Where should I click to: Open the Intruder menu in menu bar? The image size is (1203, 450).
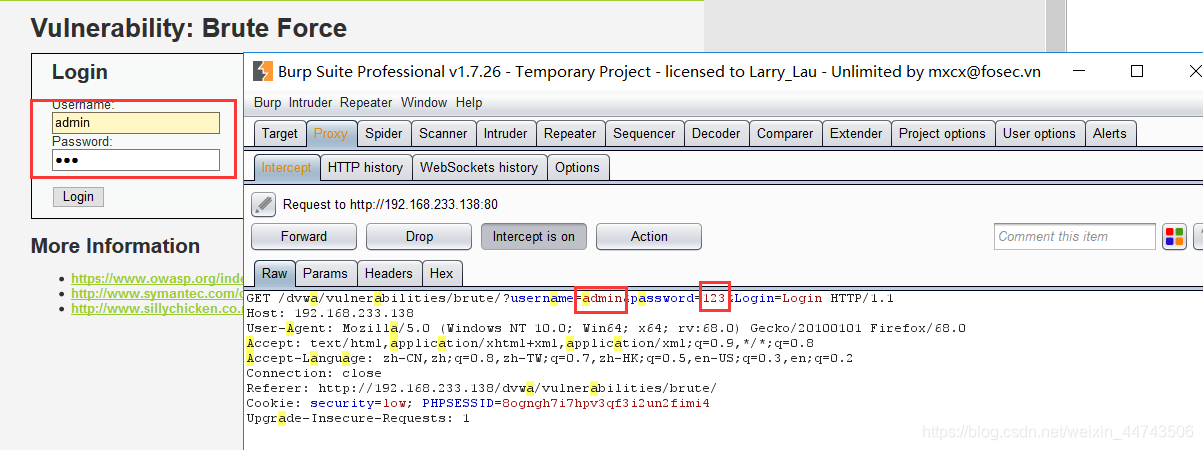[311, 102]
